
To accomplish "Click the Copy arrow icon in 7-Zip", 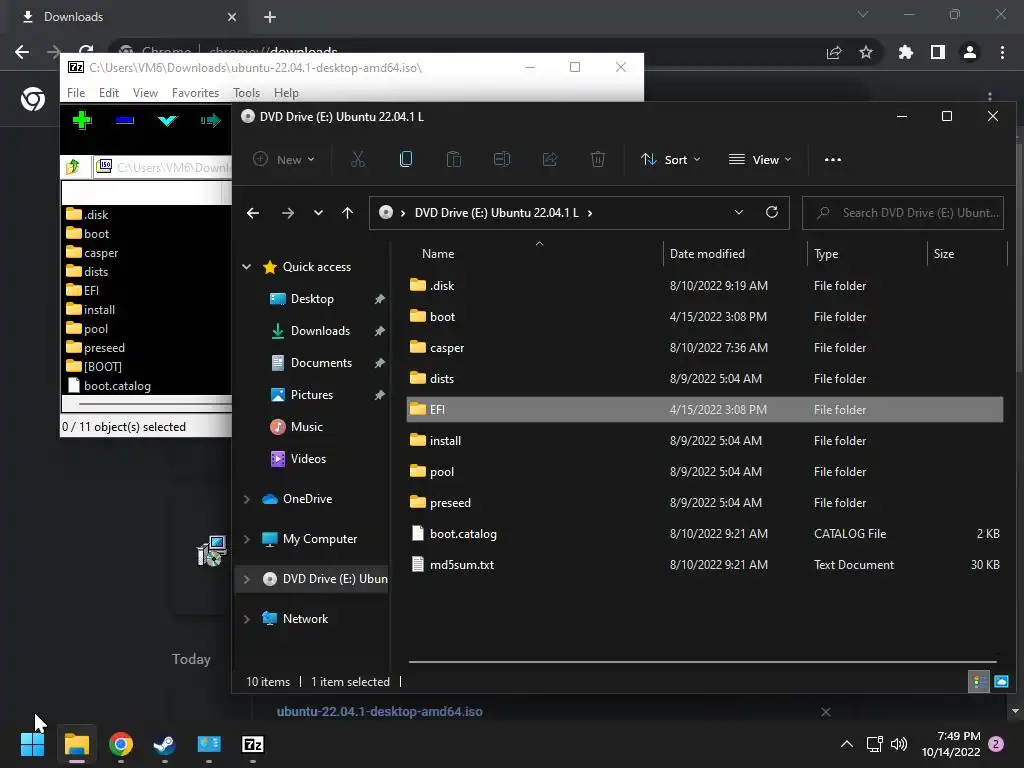I will pyautogui.click(x=210, y=120).
